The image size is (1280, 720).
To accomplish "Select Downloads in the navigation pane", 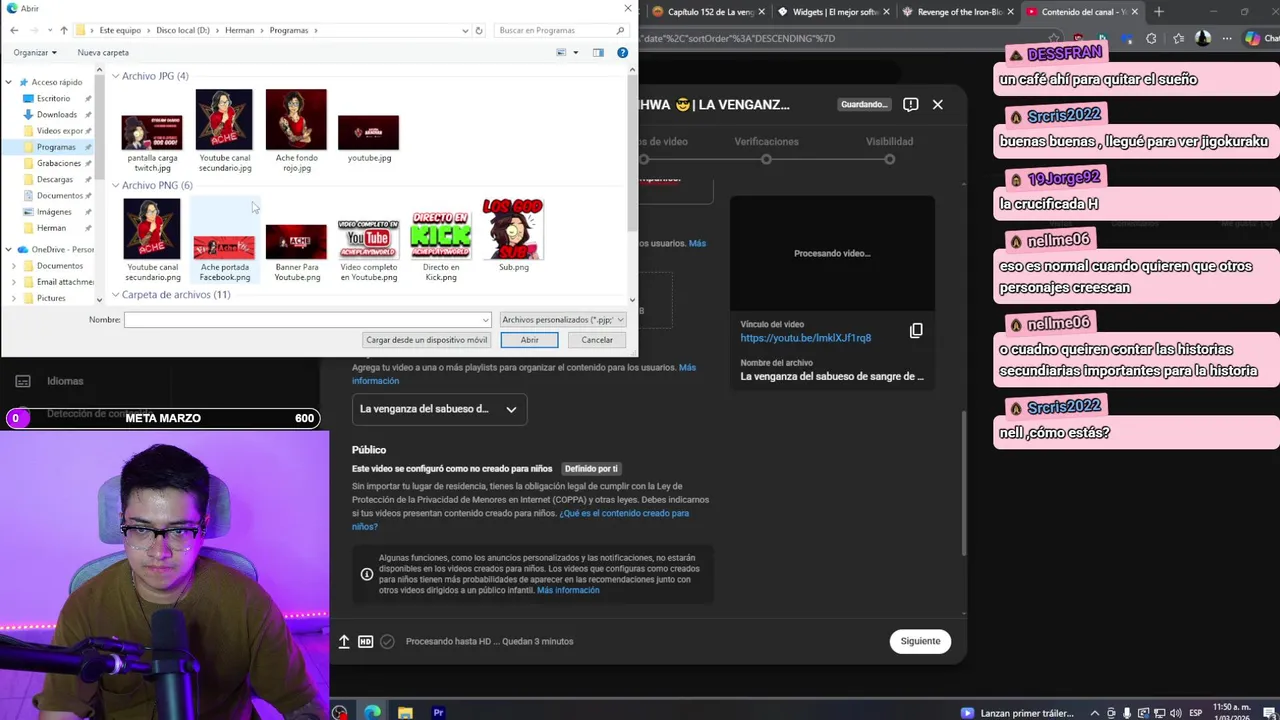I will pos(56,115).
